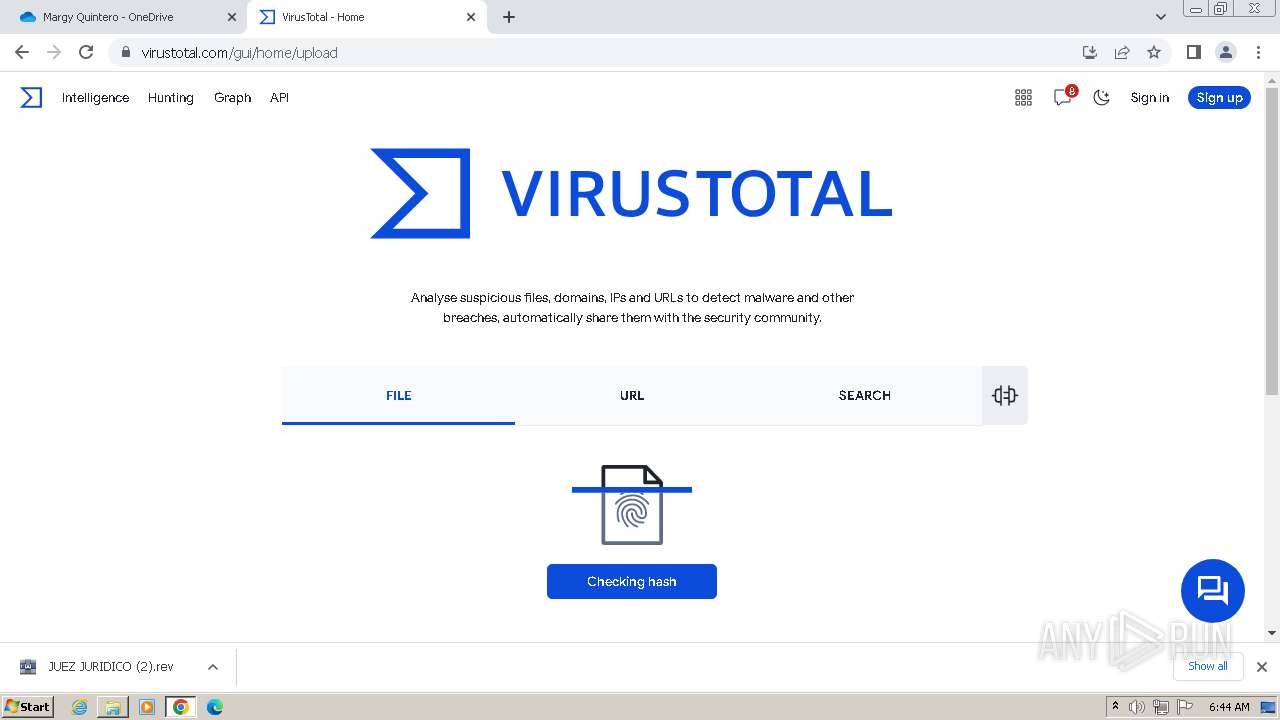Image resolution: width=1280 pixels, height=720 pixels.
Task: Open download options arrow for JUEZ JURIDICO file
Action: pos(212,667)
